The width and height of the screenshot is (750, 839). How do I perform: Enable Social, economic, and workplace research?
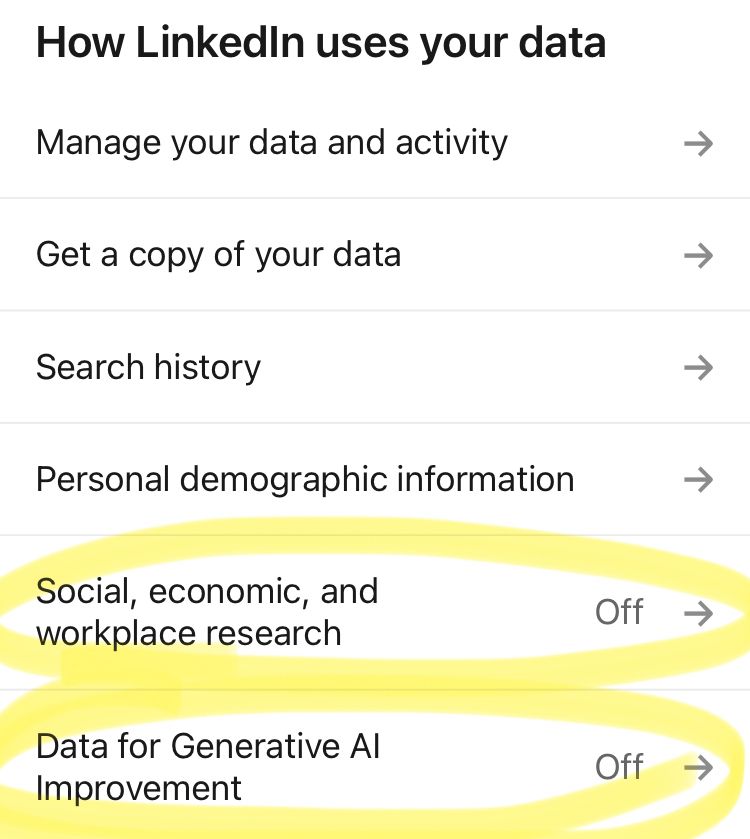[x=375, y=612]
